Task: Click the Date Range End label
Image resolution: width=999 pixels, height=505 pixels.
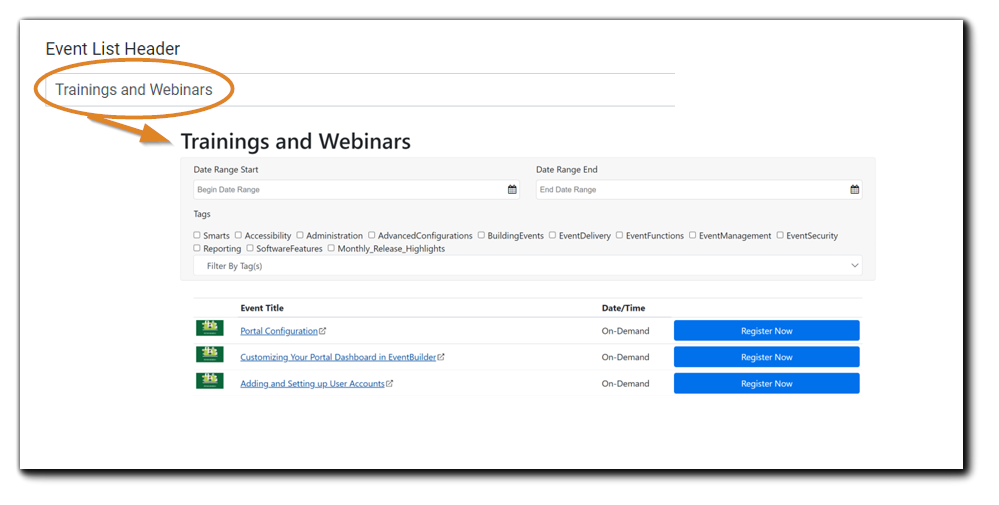Action: click(x=567, y=169)
